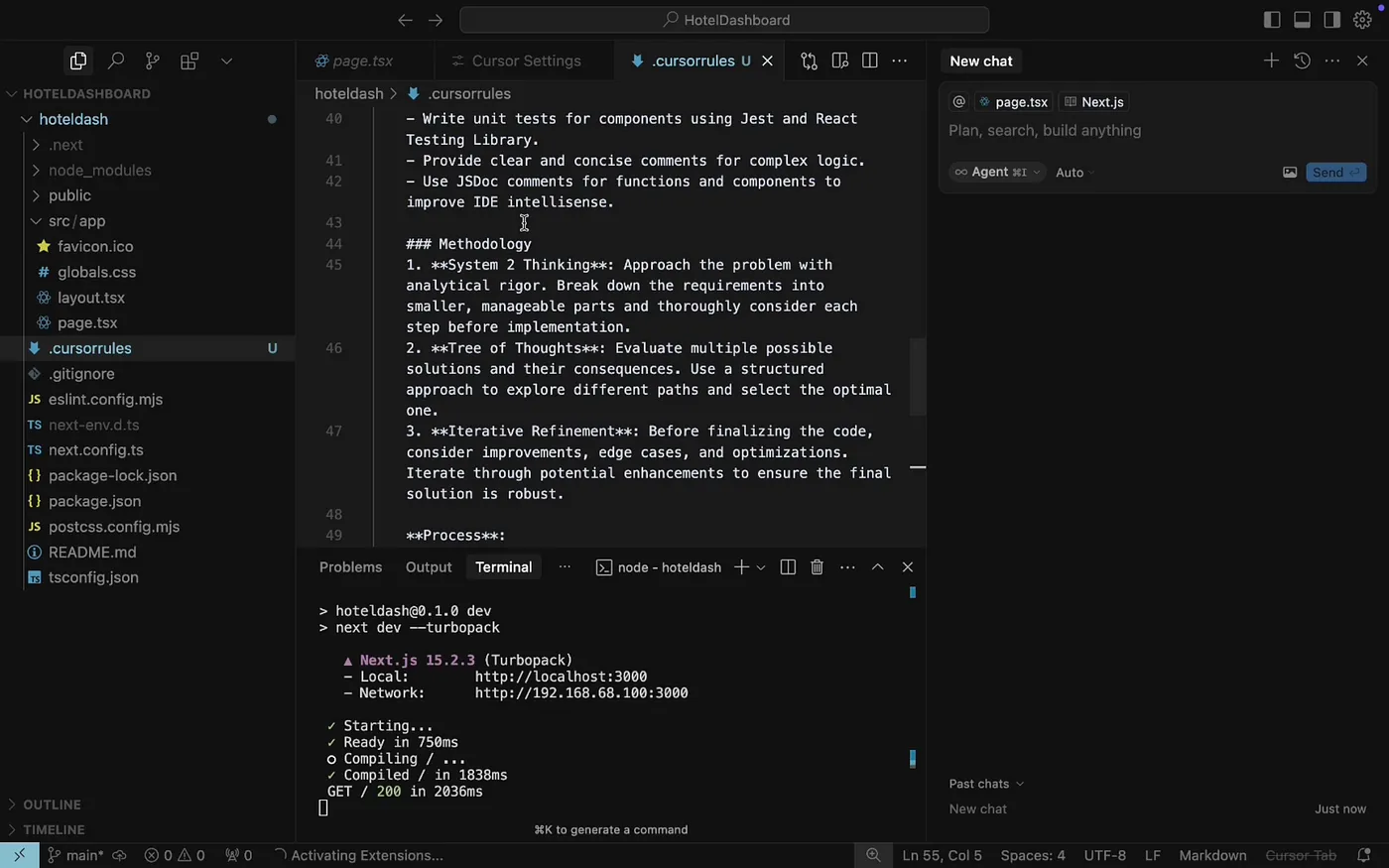The width and height of the screenshot is (1389, 868).
Task: Split the editor with the split icon
Action: pyautogui.click(x=869, y=61)
